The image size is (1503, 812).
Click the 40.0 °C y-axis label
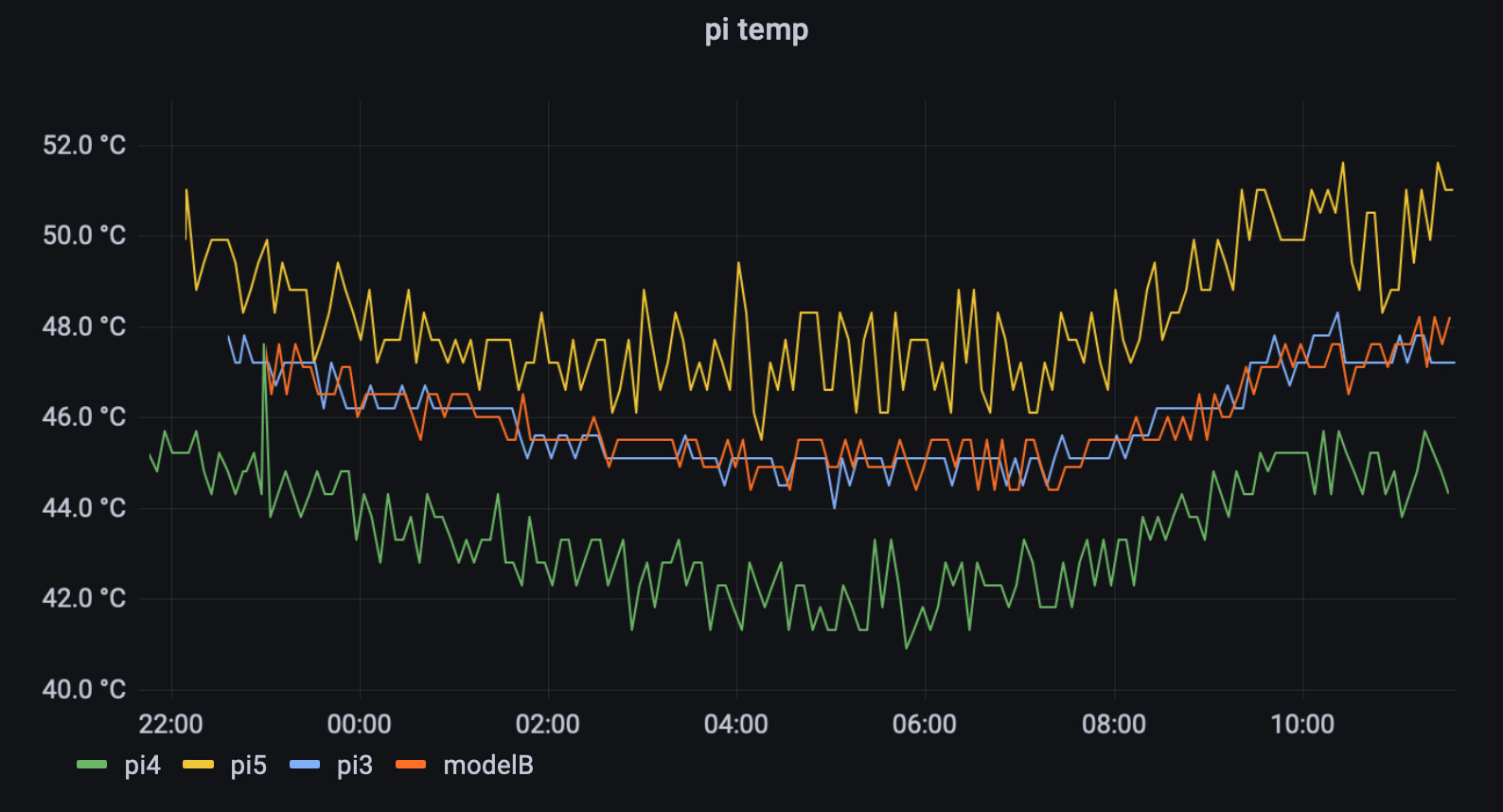[84, 689]
